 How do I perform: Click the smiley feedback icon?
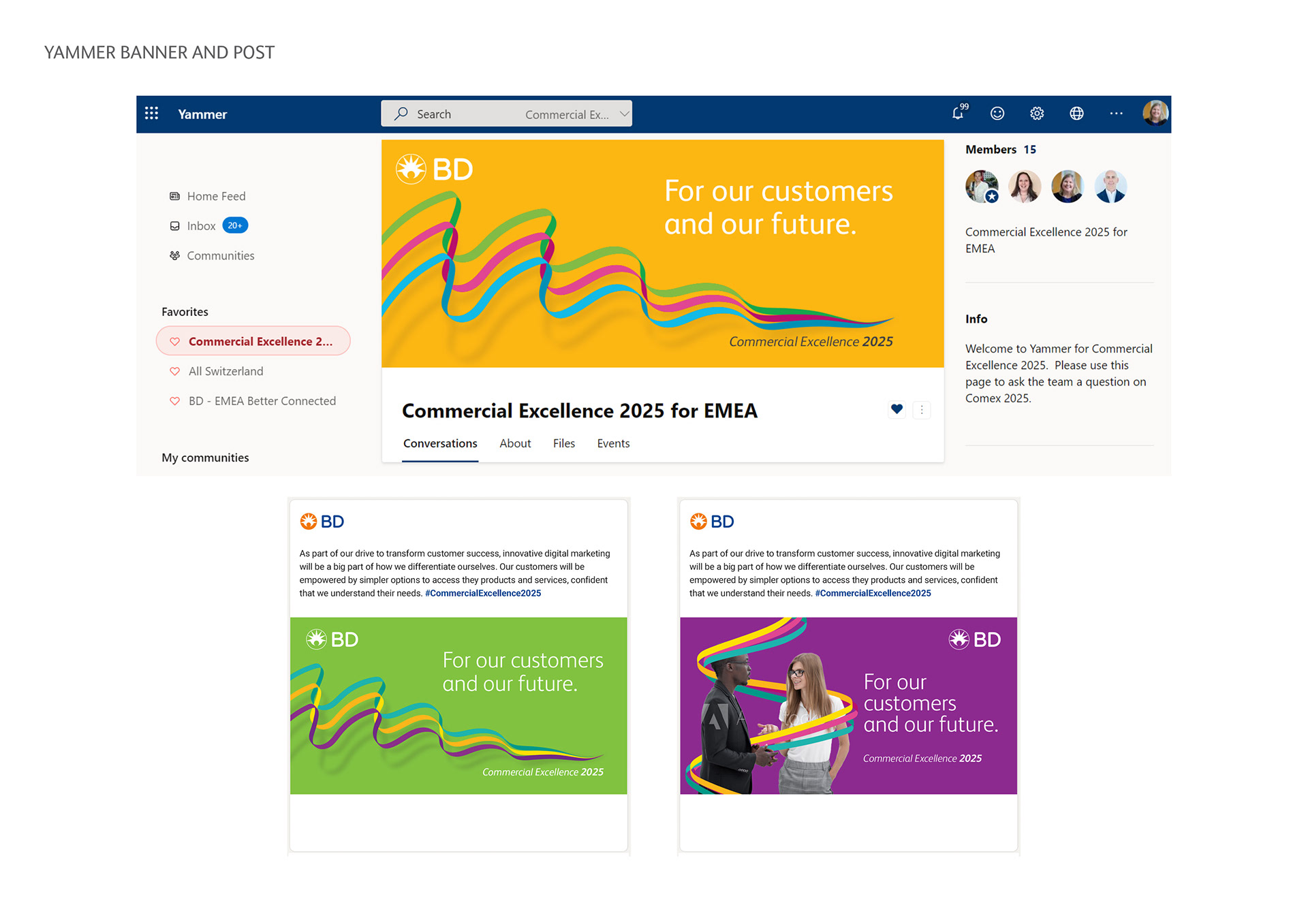tap(997, 114)
